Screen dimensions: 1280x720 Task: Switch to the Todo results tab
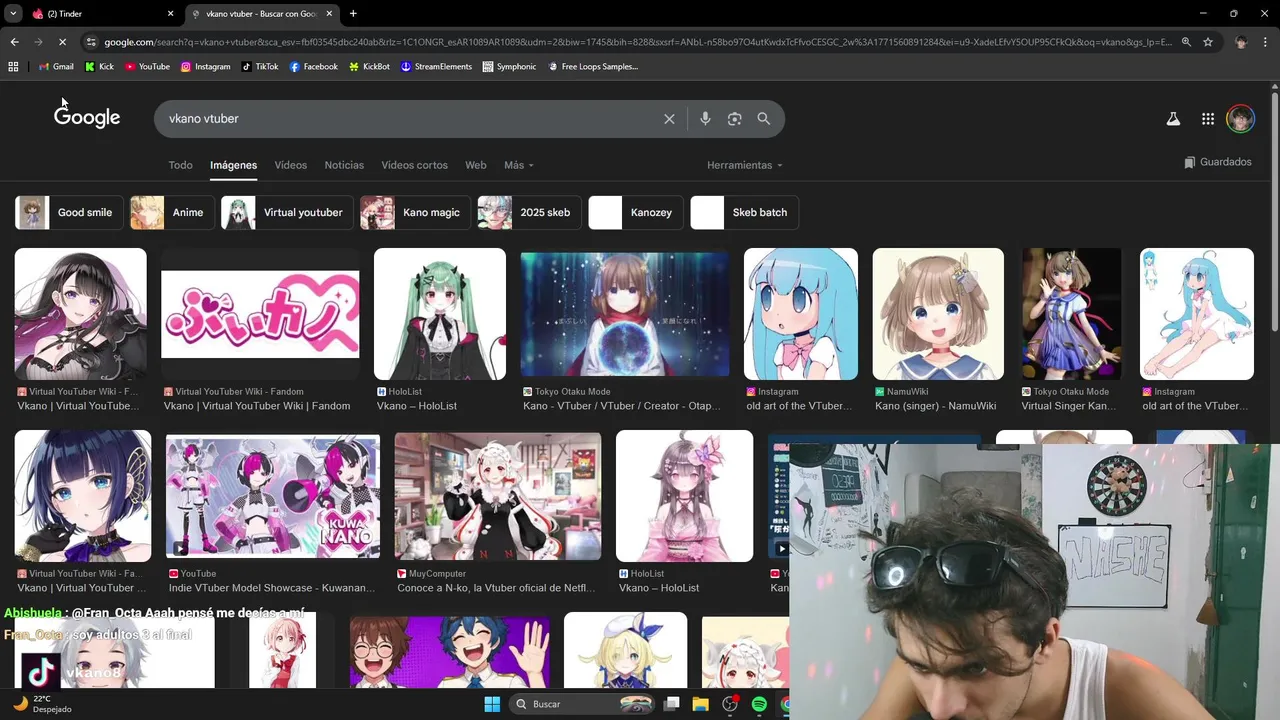pos(180,165)
